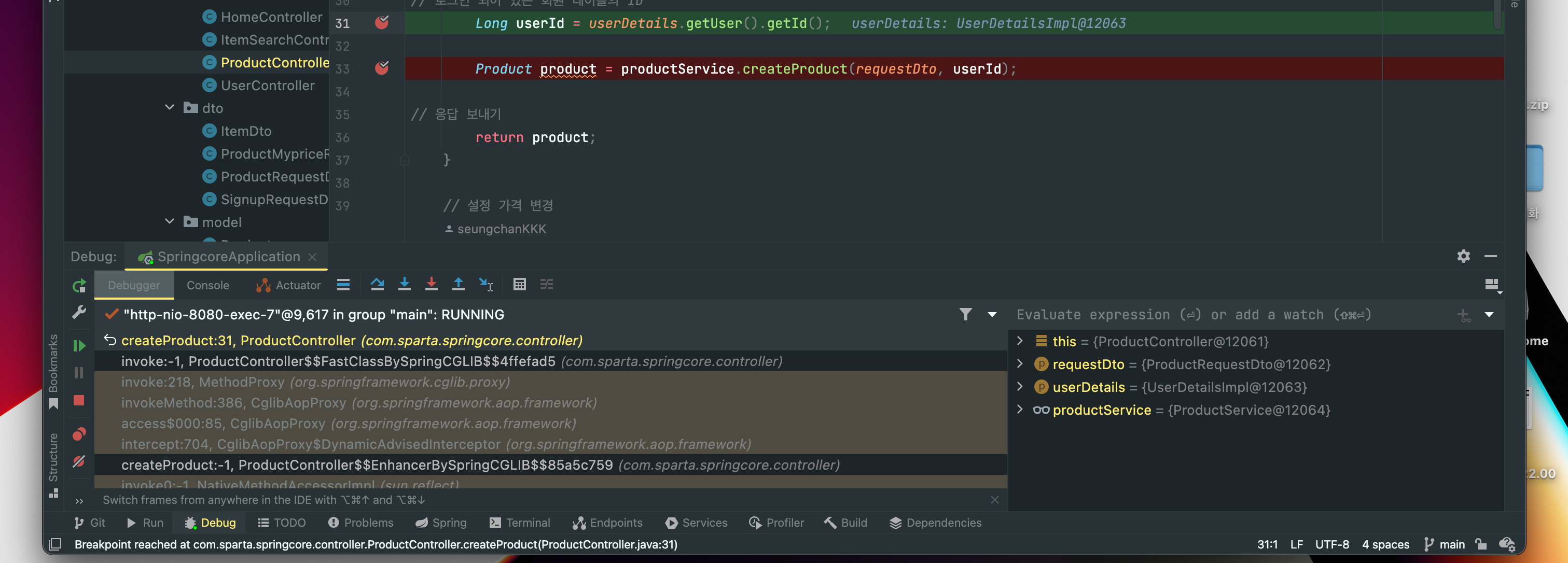Screen dimensions: 1568x563
Task: Switch to the Console tab
Action: pos(207,285)
